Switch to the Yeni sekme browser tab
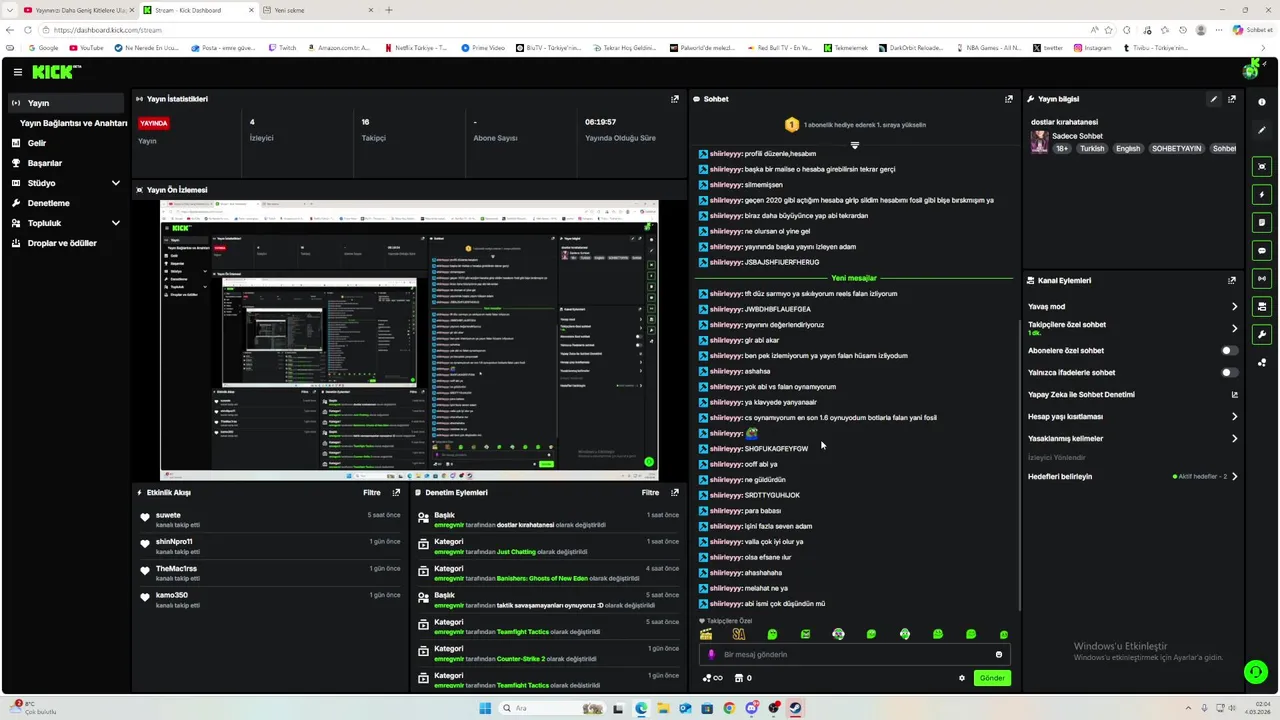Screen dimensions: 1280x720 pos(318,10)
